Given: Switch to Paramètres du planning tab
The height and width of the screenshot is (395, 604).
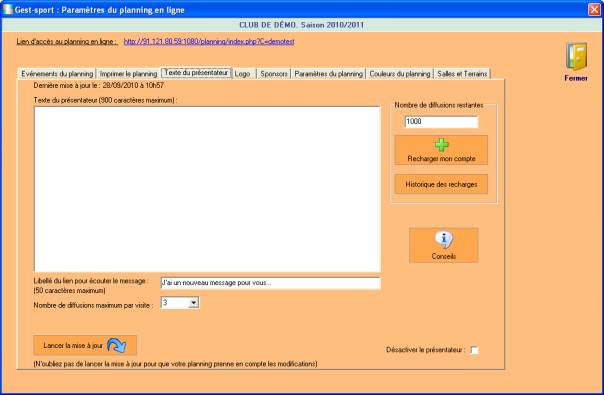Looking at the screenshot, I should click(329, 74).
